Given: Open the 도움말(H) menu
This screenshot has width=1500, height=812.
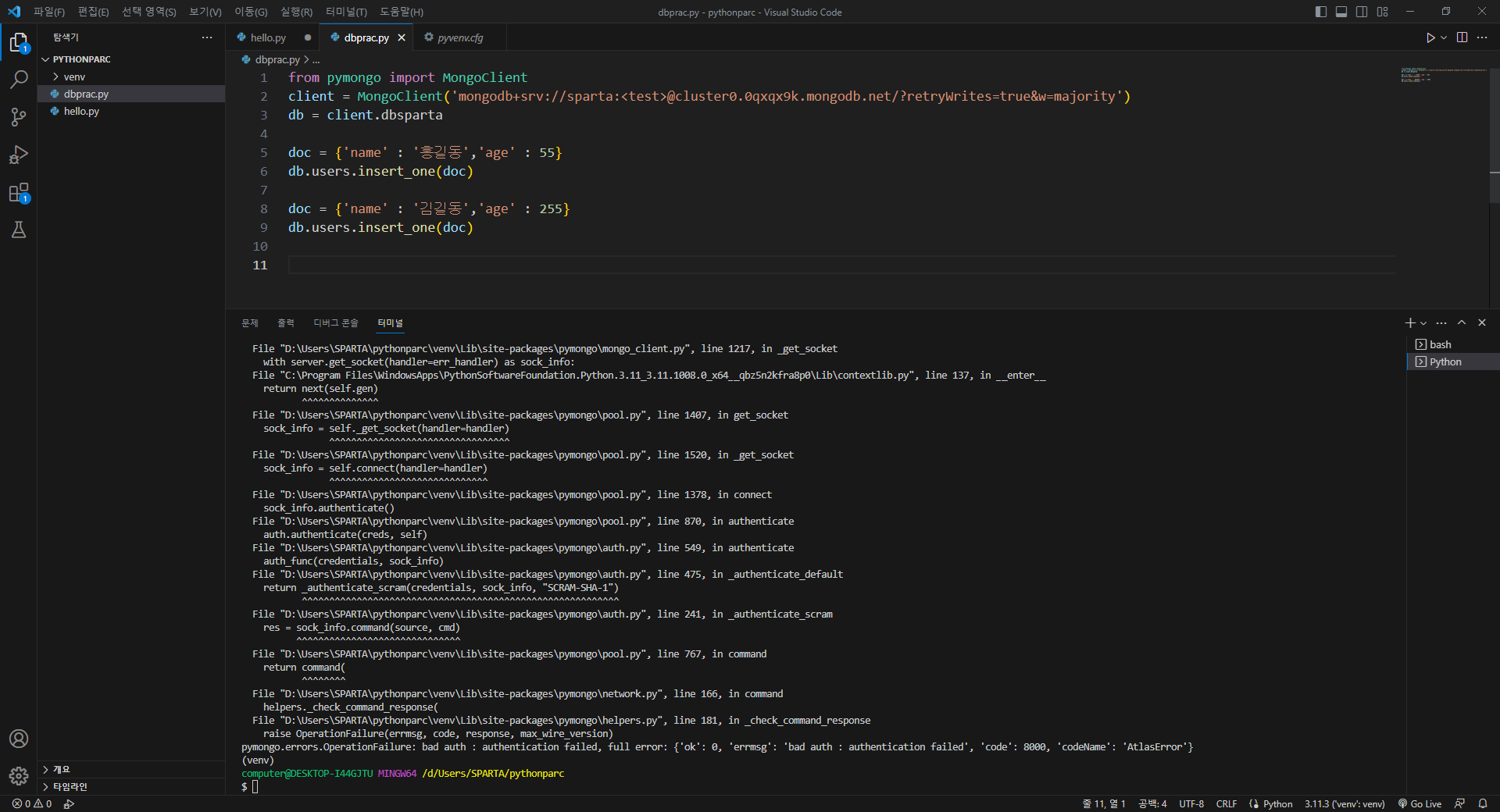Looking at the screenshot, I should (402, 12).
